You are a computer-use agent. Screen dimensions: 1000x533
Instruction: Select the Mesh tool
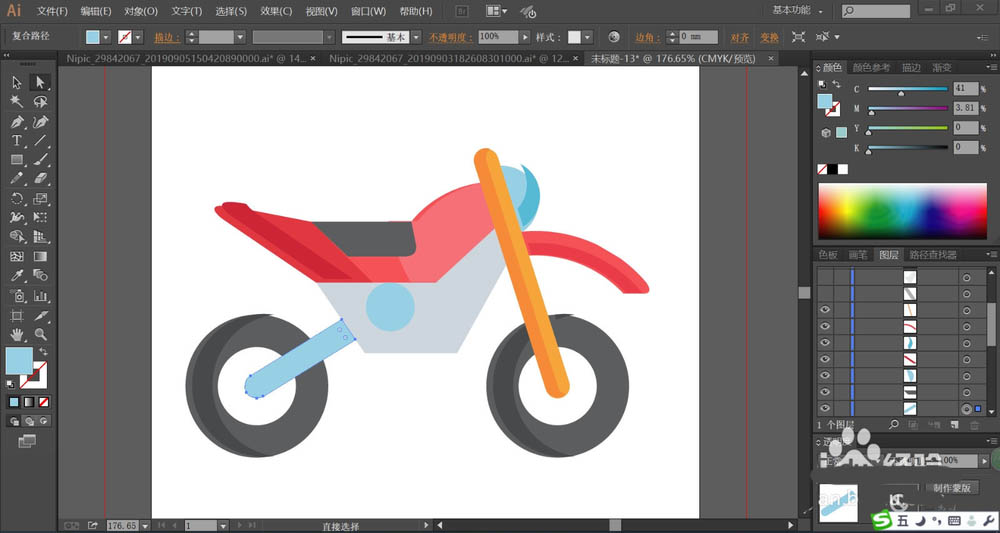click(x=17, y=256)
